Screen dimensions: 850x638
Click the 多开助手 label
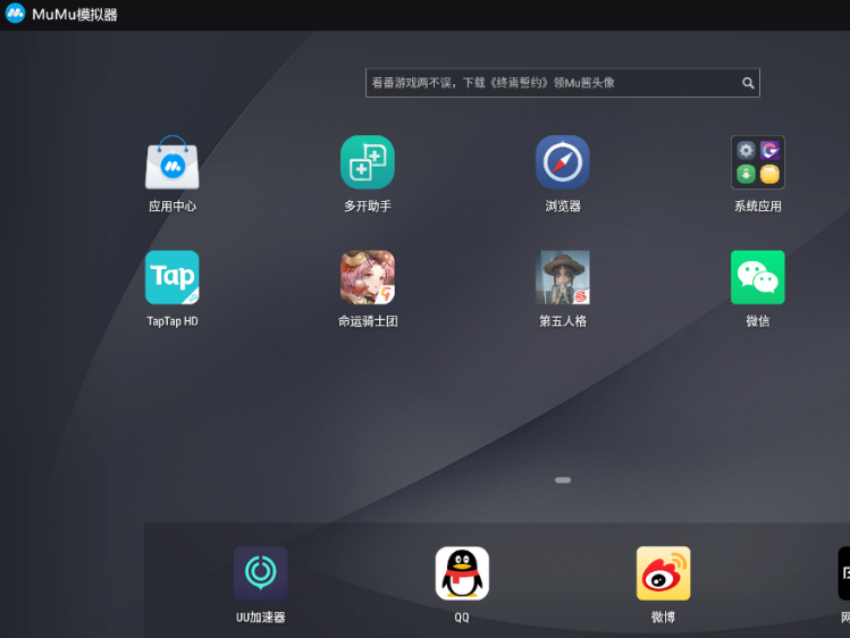(368, 206)
